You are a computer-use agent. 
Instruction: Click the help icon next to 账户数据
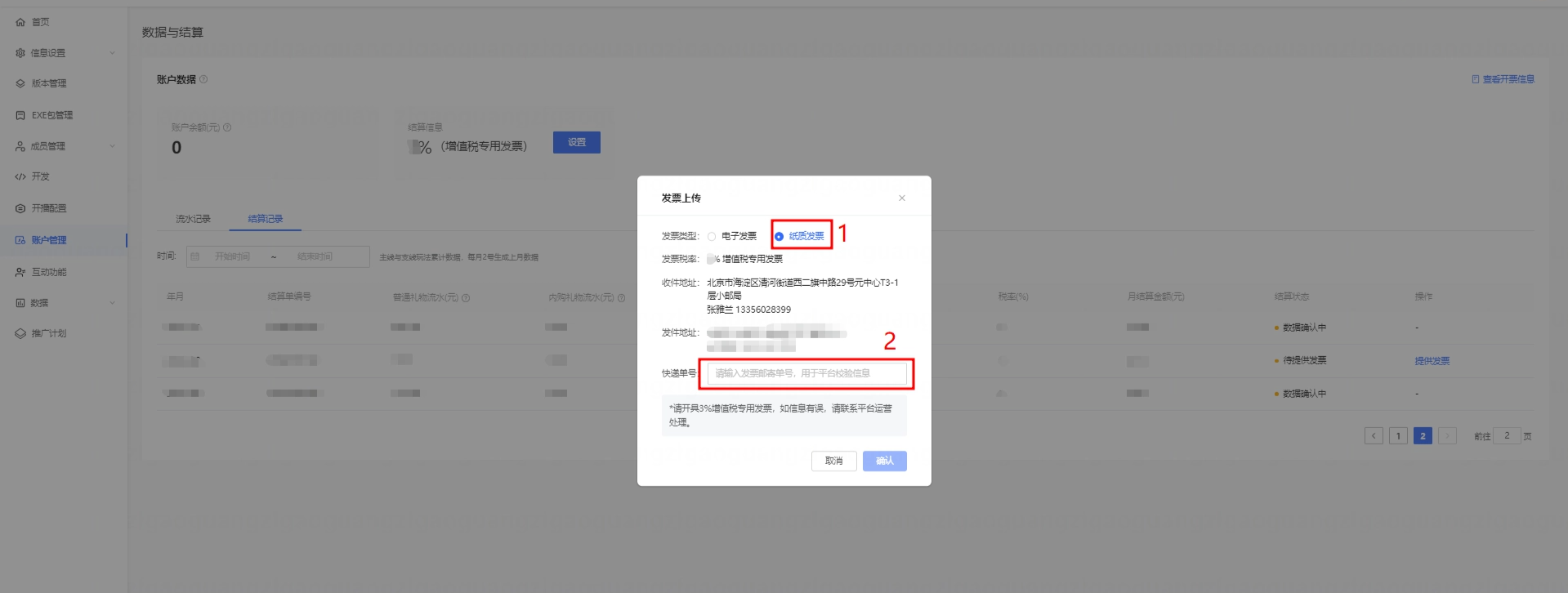[x=203, y=79]
